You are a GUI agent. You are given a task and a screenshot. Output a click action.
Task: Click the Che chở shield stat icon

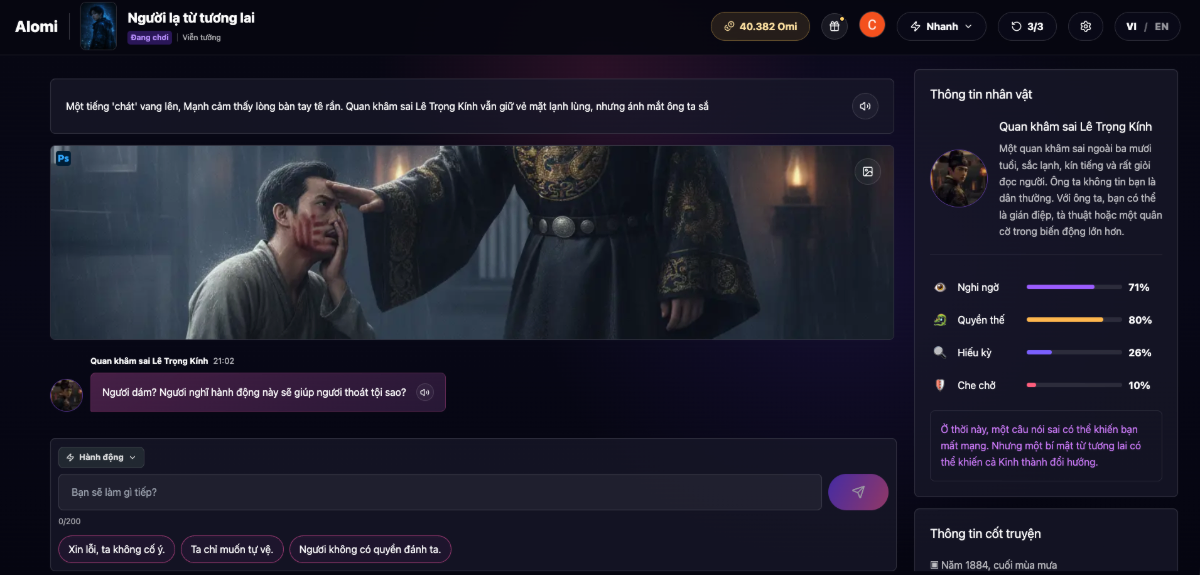coord(939,385)
